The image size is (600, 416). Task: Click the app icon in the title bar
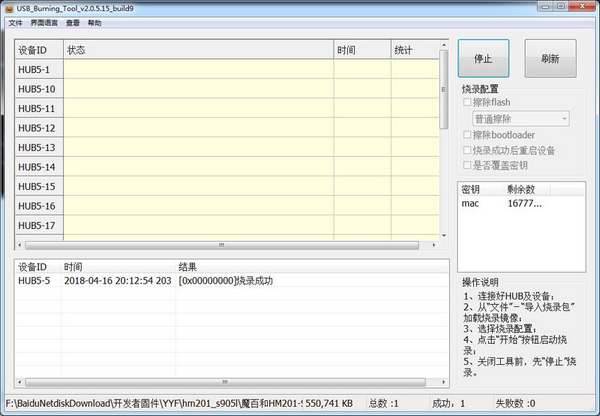click(8, 7)
